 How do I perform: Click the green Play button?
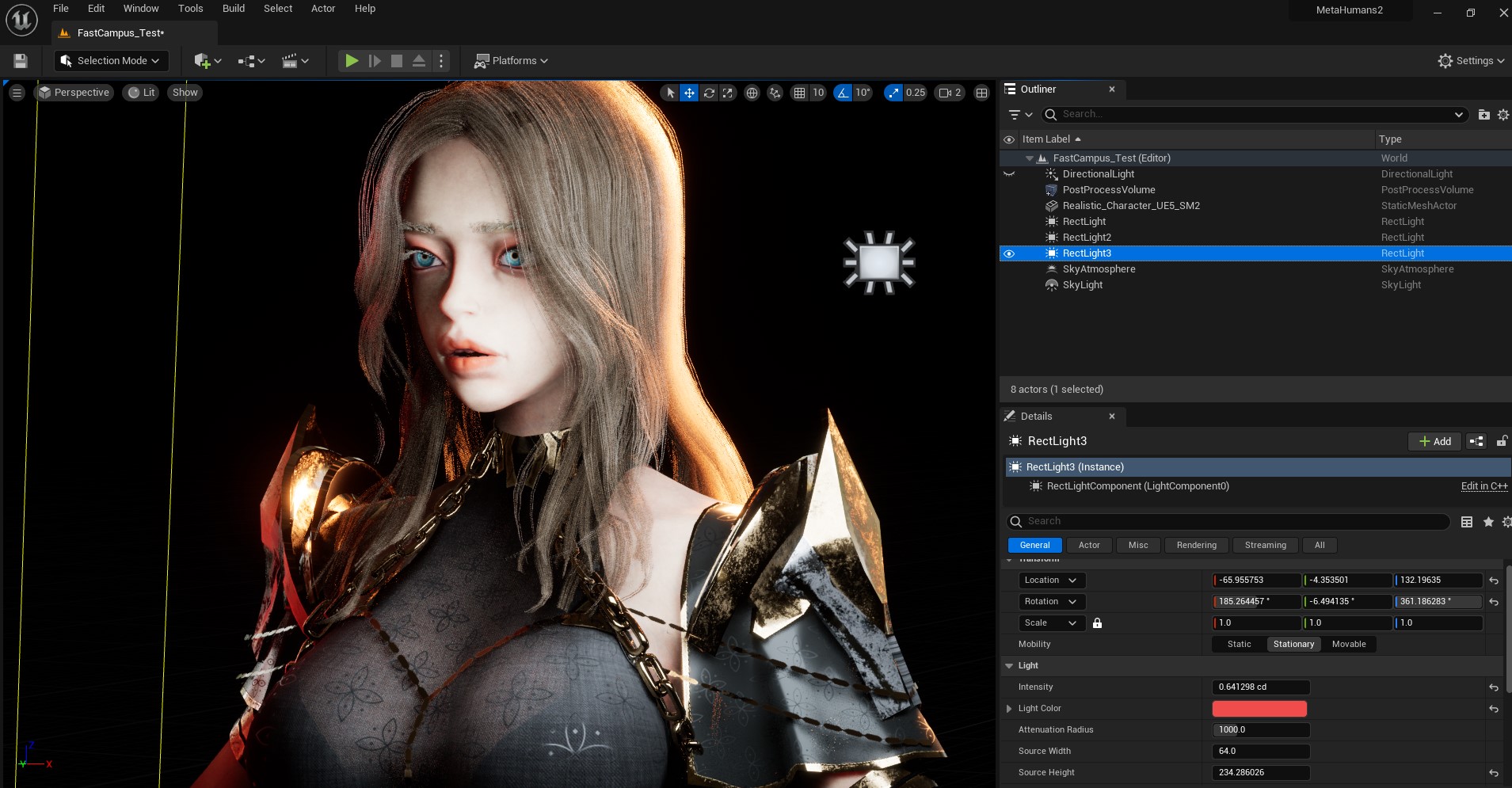(x=352, y=61)
